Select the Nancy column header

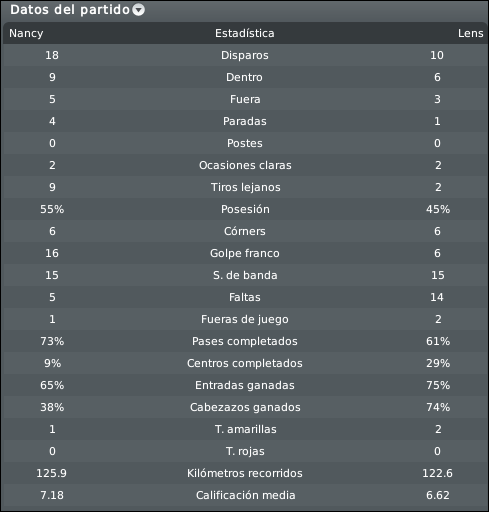(26, 33)
